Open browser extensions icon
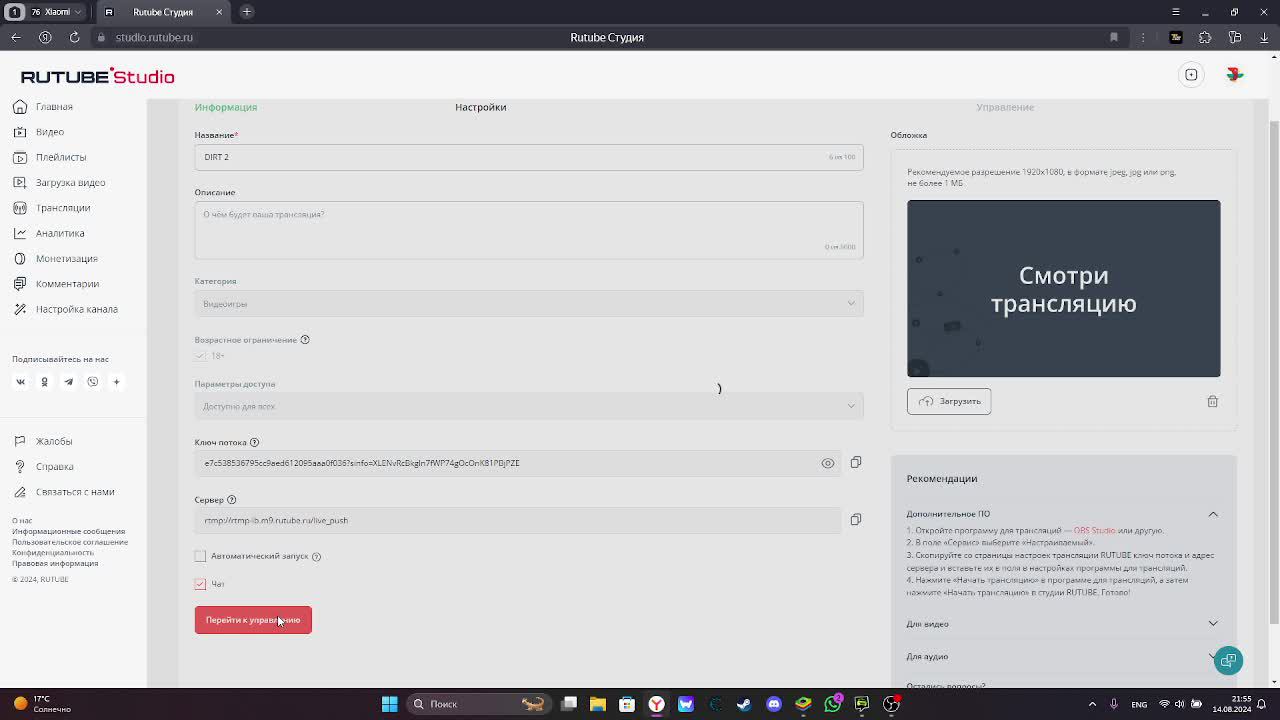 [x=1205, y=37]
